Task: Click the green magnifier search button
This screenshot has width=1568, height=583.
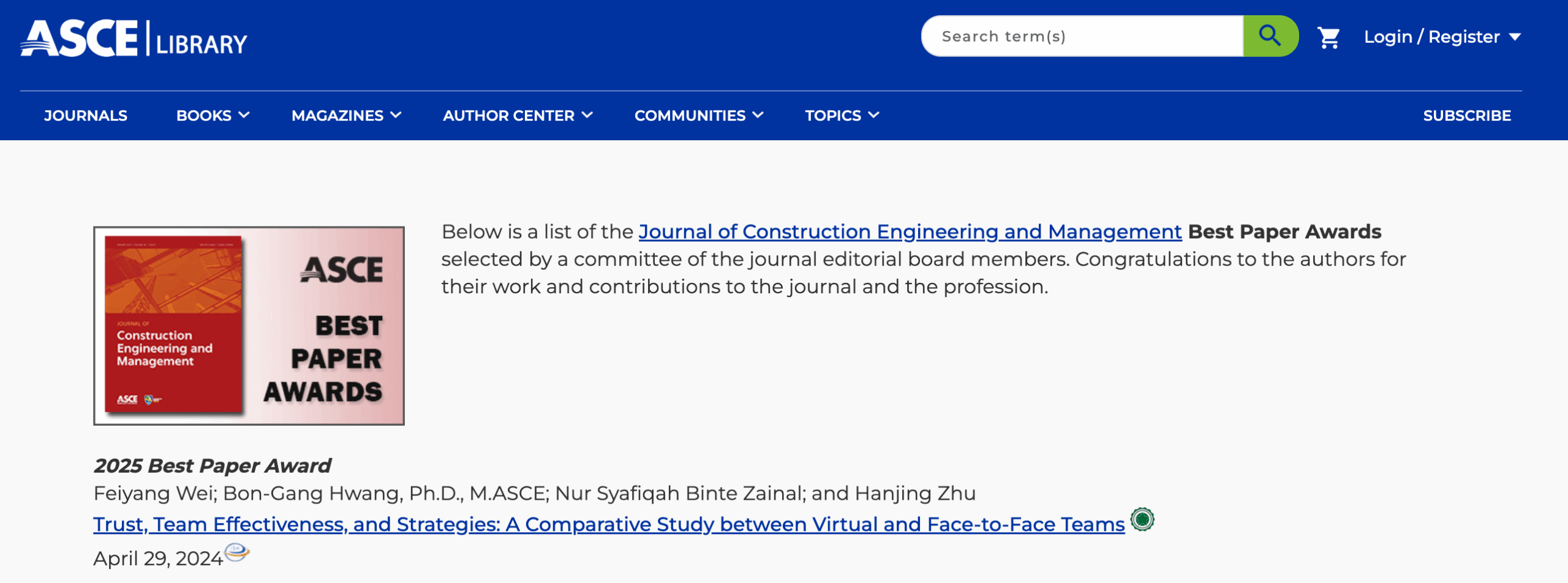Action: [x=1270, y=36]
